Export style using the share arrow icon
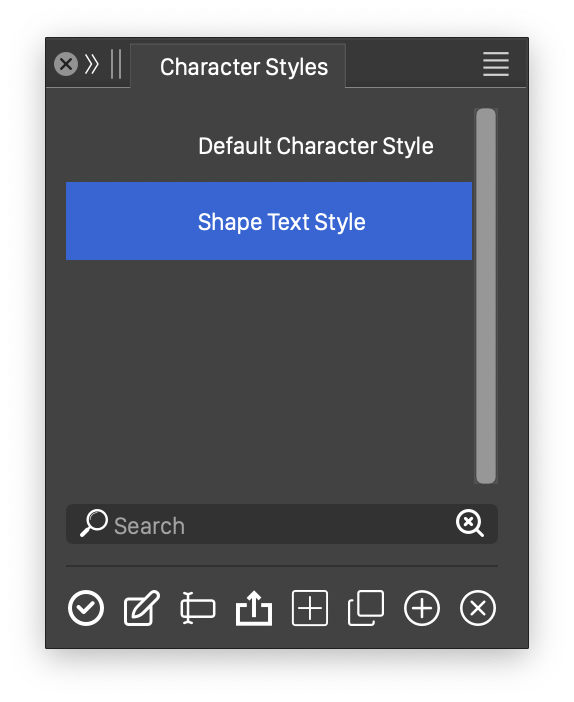This screenshot has height=702, width=574. pos(254,608)
